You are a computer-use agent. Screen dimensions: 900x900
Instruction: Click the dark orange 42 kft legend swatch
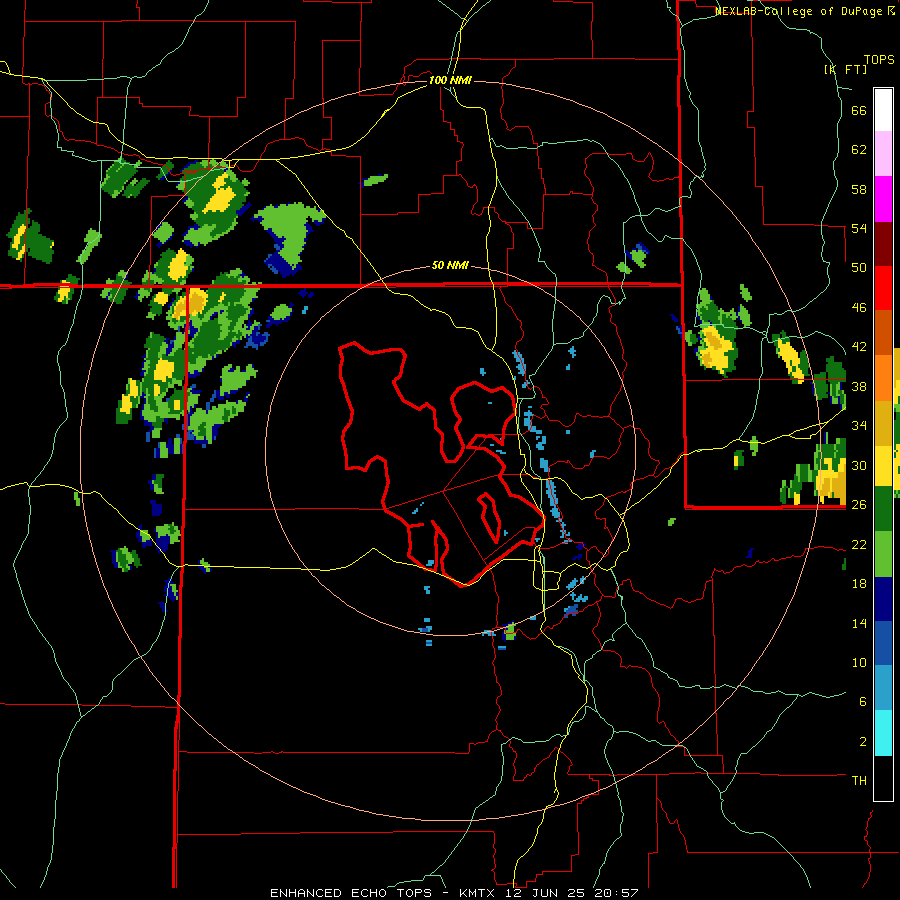(x=883, y=333)
